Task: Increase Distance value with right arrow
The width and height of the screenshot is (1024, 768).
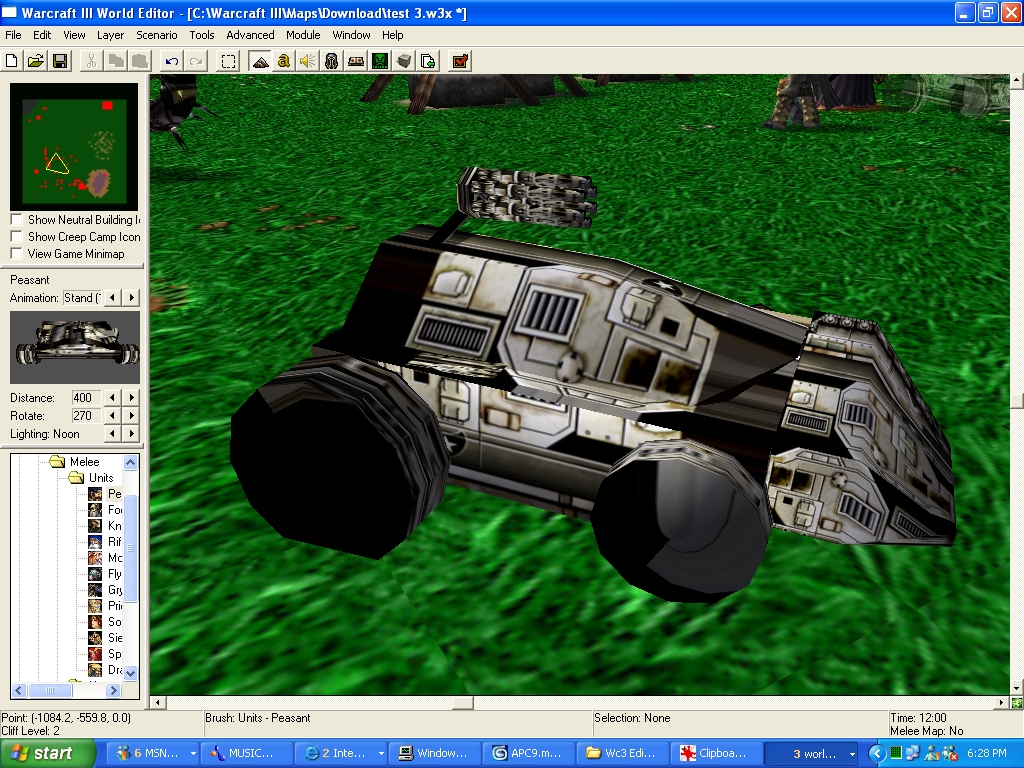Action: click(132, 398)
